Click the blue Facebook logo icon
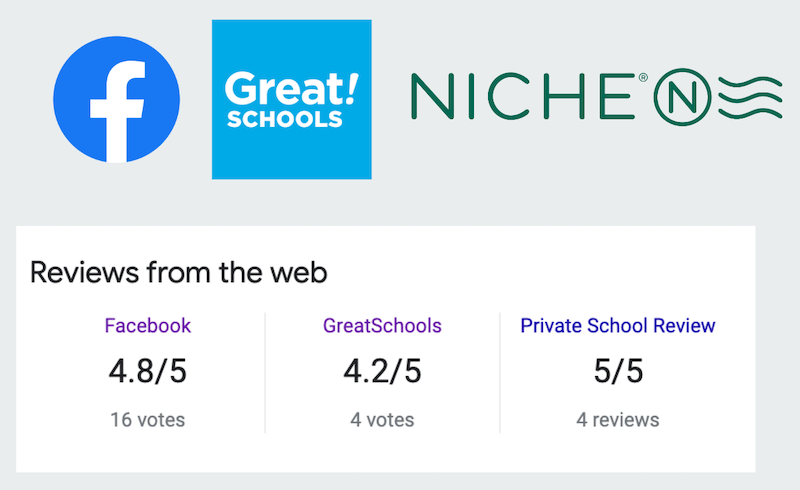This screenshot has width=800, height=490. (x=116, y=99)
